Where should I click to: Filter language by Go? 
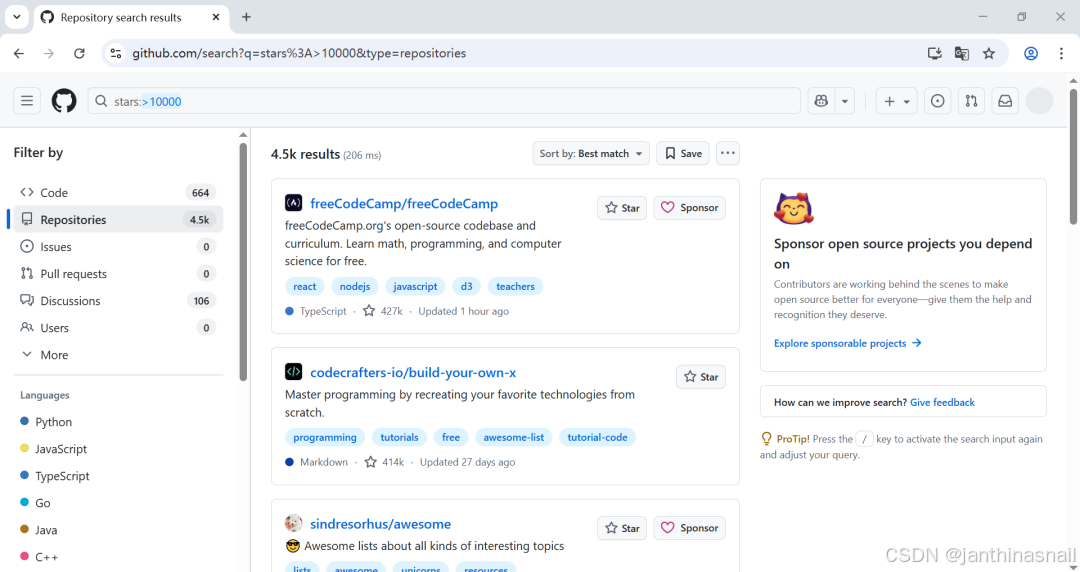[35, 502]
